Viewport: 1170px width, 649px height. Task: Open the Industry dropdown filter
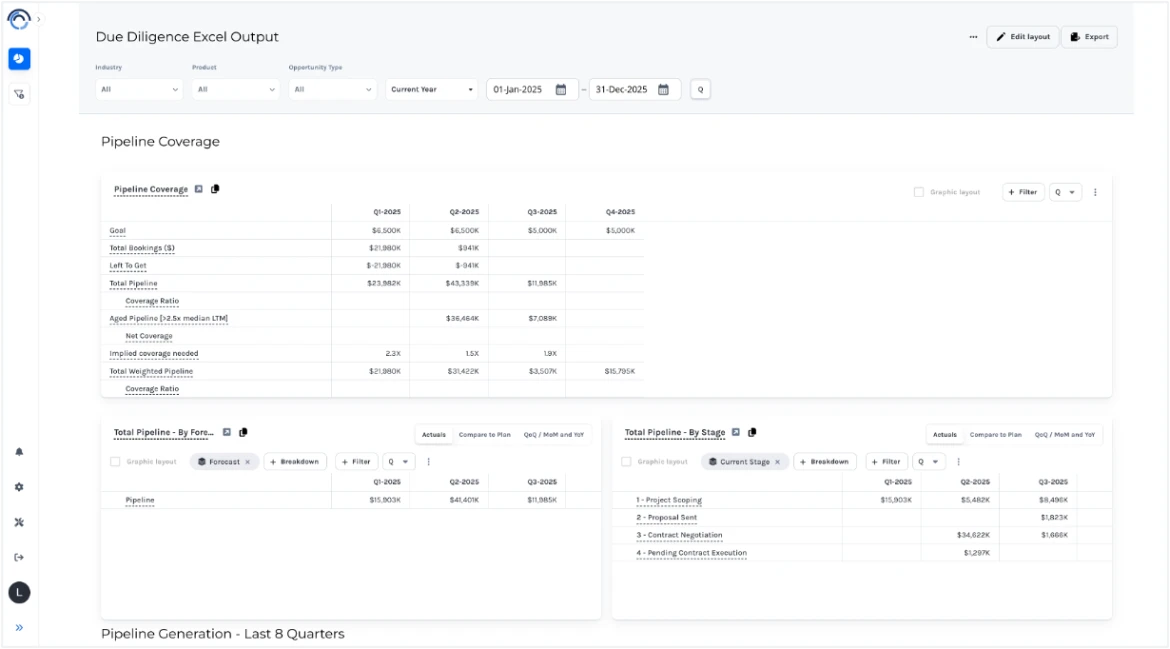139,90
